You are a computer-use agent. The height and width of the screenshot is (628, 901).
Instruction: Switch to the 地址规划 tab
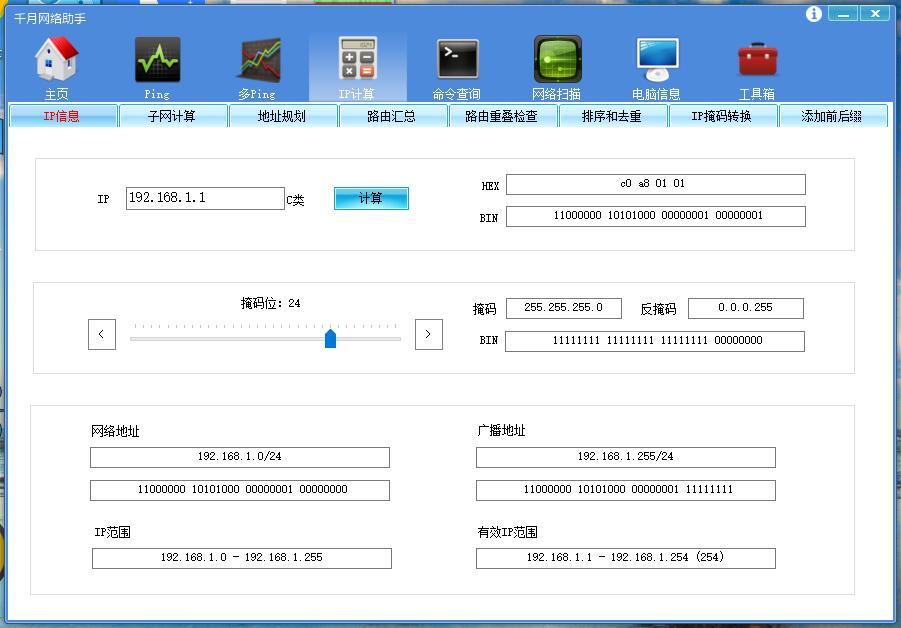[282, 116]
